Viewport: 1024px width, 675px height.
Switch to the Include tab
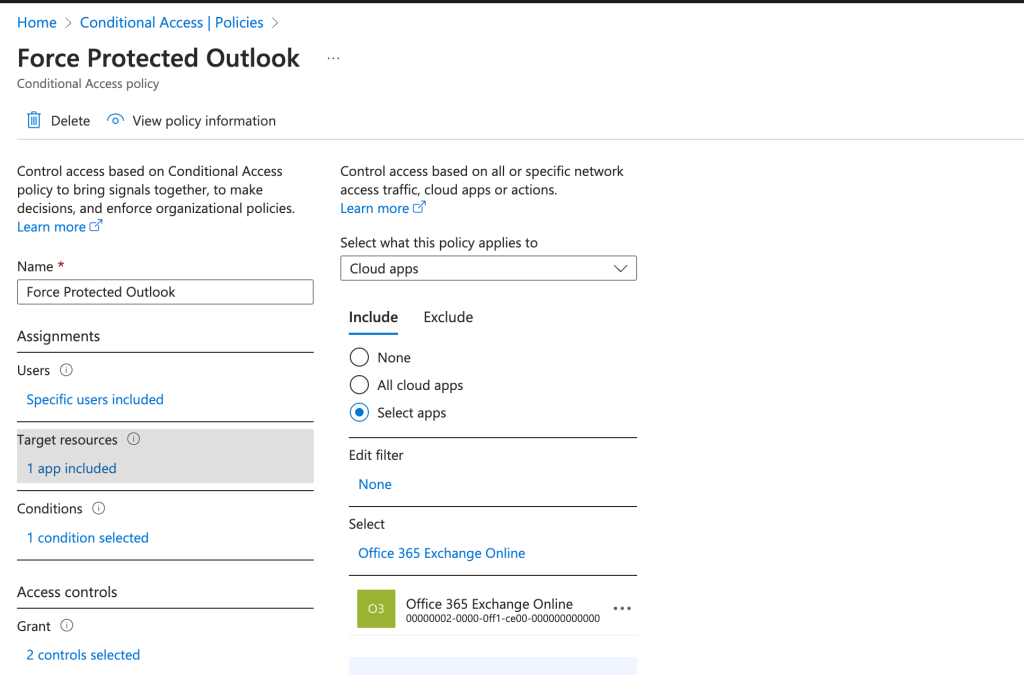pyautogui.click(x=373, y=317)
